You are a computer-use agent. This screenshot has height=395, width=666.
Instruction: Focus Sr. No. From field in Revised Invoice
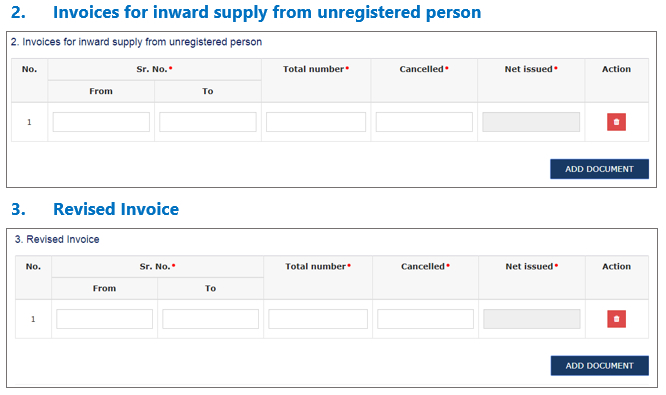click(104, 319)
